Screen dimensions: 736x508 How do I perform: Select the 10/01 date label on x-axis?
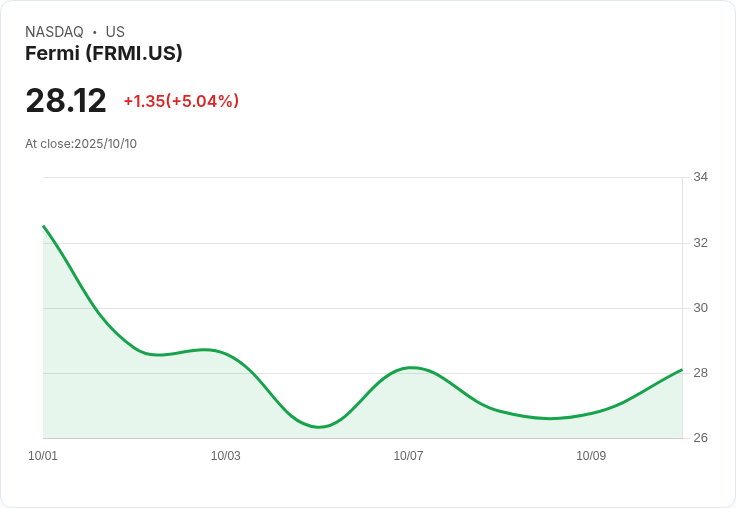tap(43, 455)
